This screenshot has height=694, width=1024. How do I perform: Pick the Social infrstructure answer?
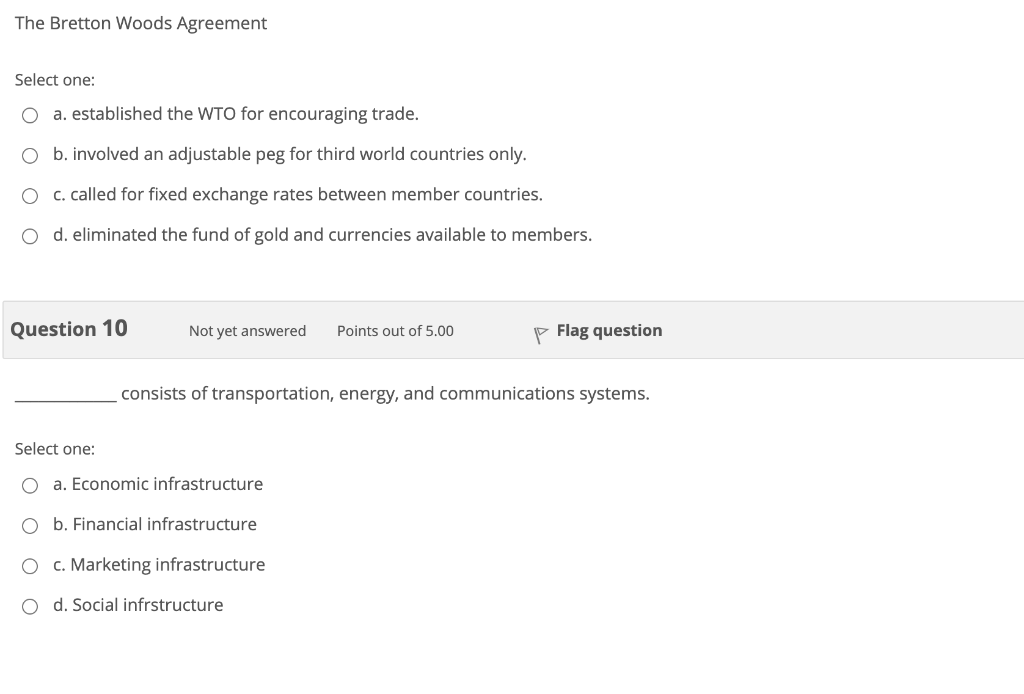[30, 605]
